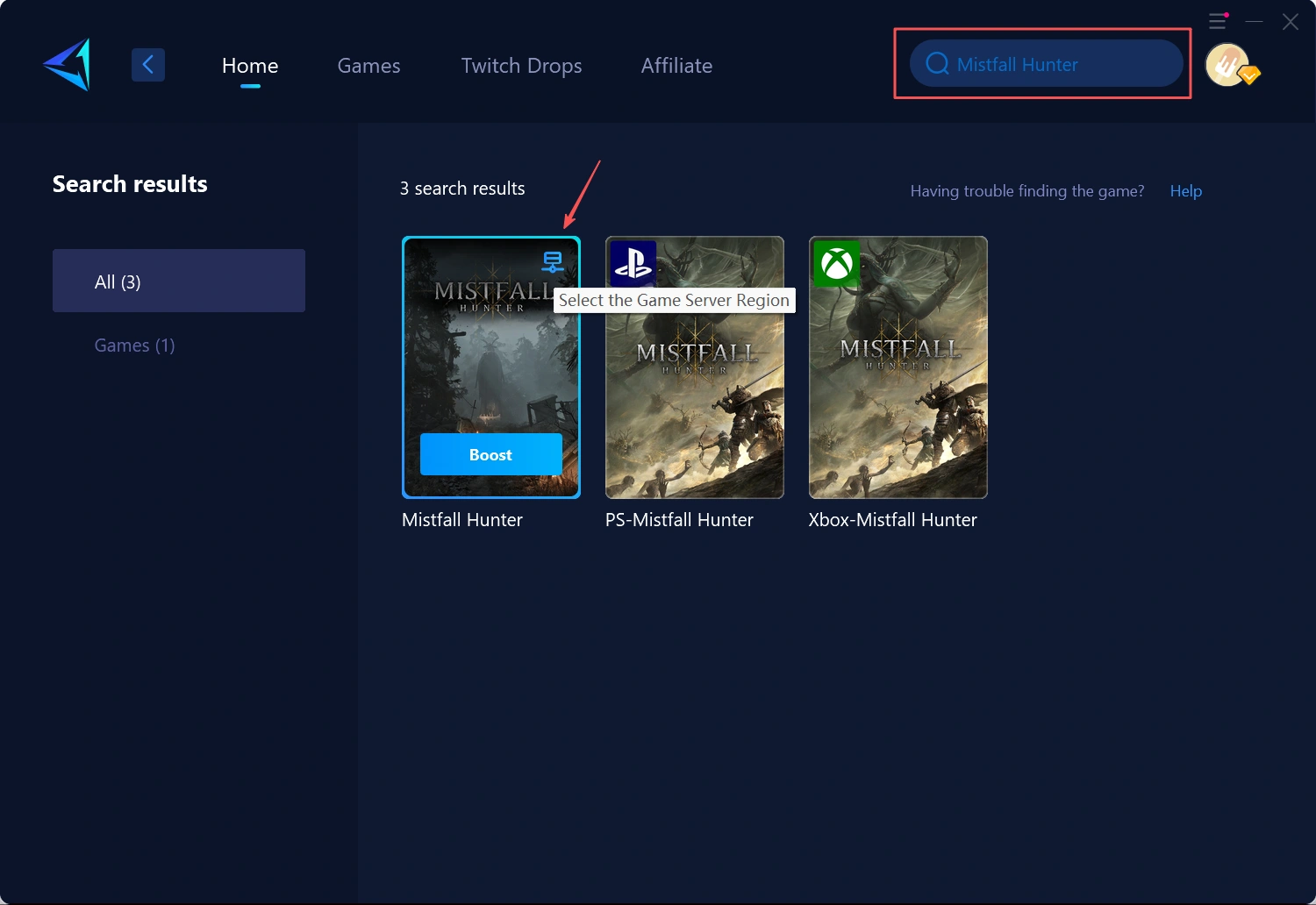Click the Help link
Image resolution: width=1316 pixels, height=905 pixels.
click(x=1186, y=191)
